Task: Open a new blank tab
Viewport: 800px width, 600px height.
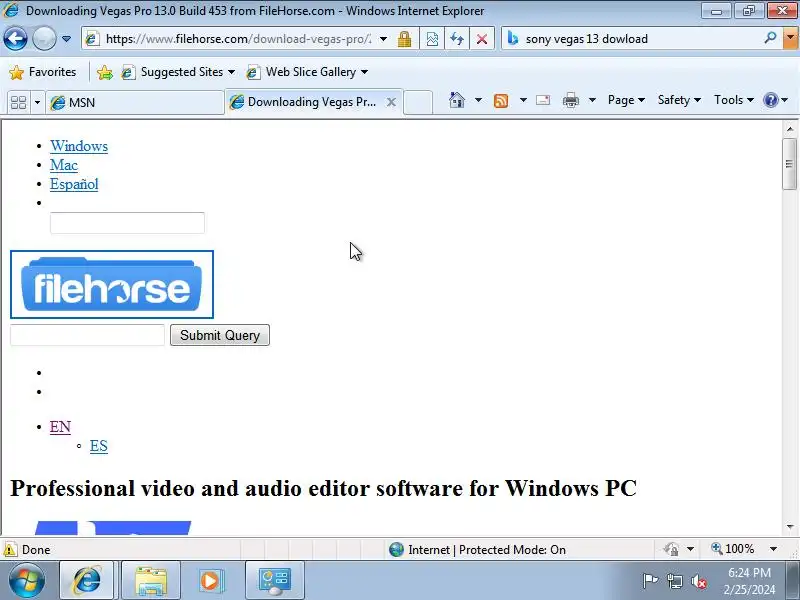Action: pos(418,103)
